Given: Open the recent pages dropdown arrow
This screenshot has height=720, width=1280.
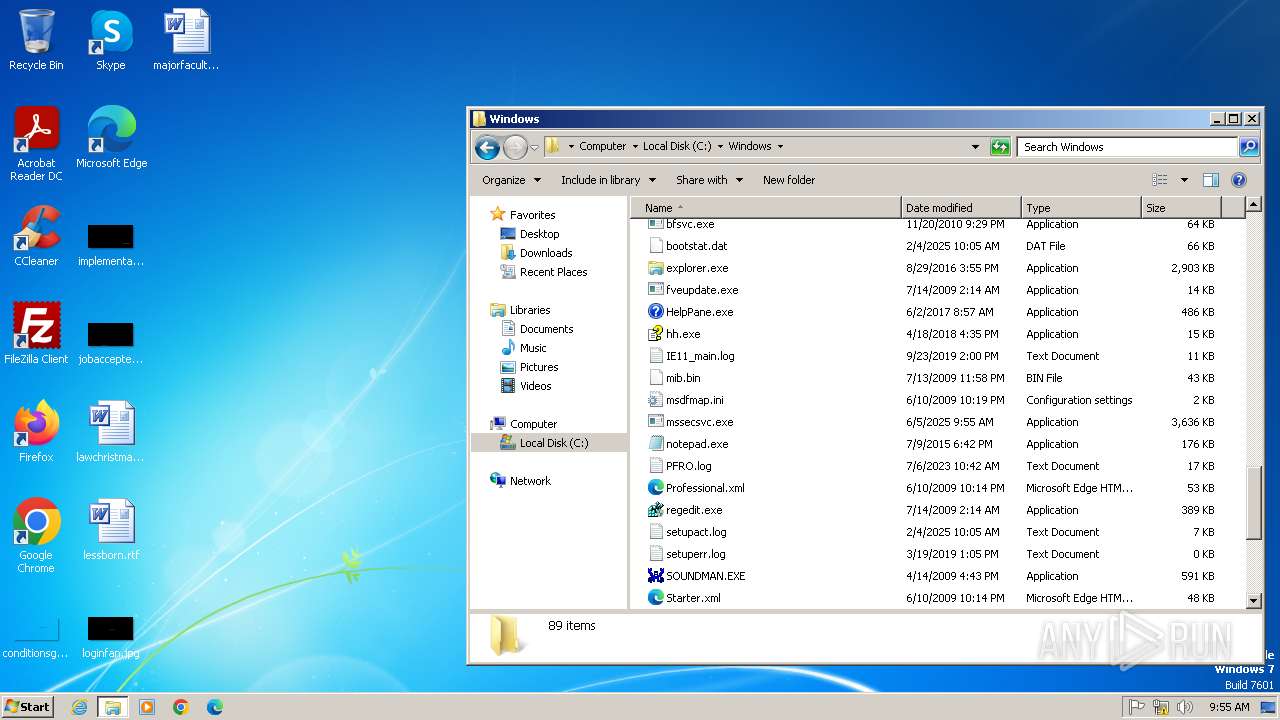Looking at the screenshot, I should click(x=534, y=148).
